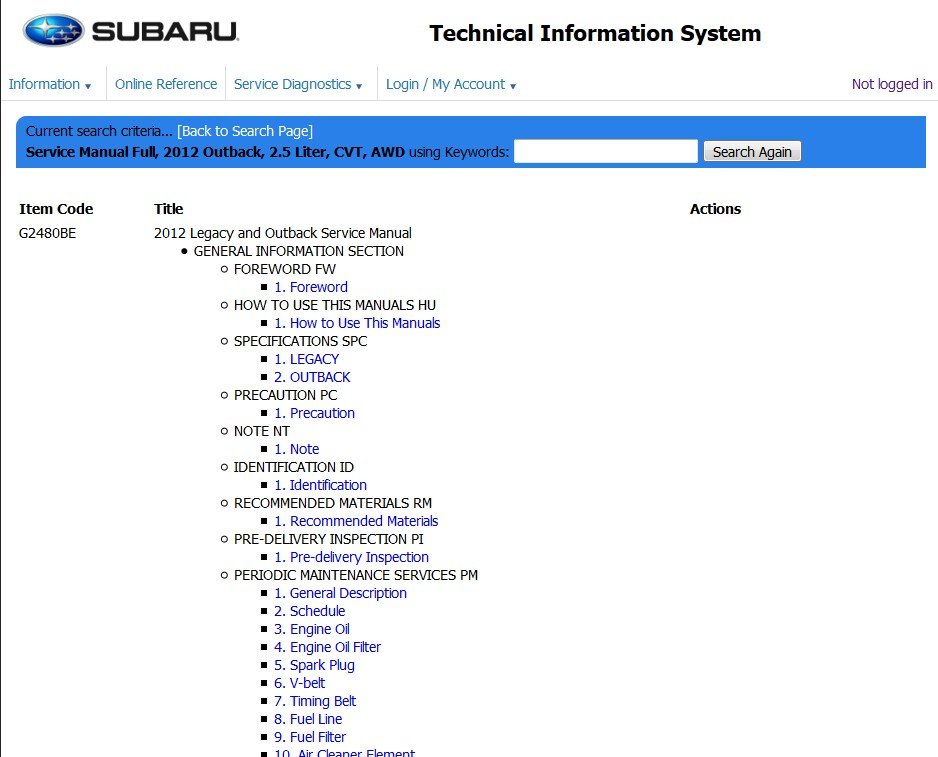Click the GENERAL INFORMATION SECTION heading

(299, 251)
